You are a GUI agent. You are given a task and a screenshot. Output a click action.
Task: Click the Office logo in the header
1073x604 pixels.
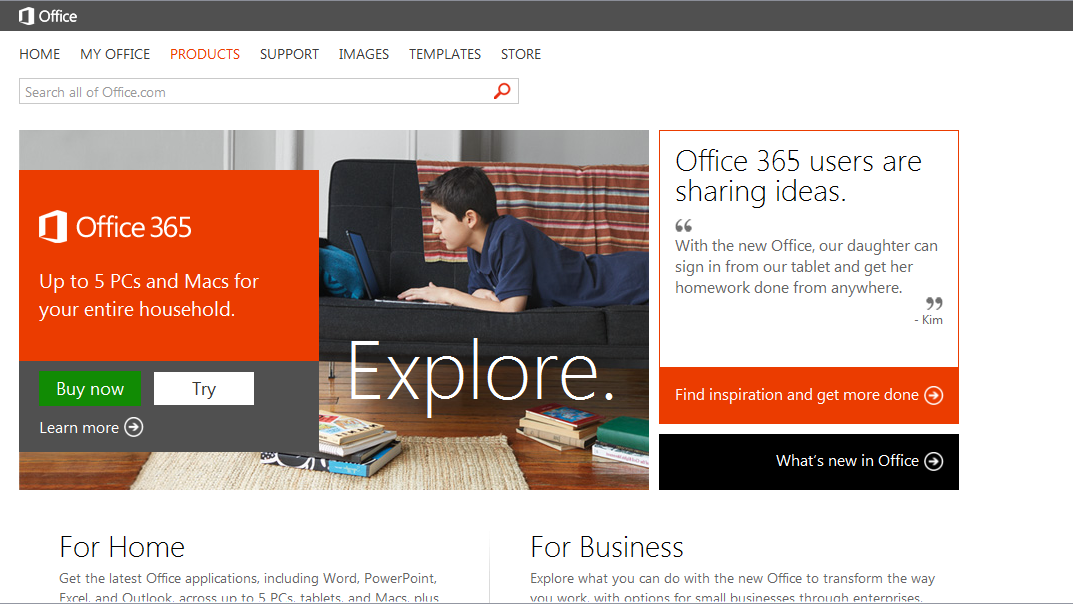pos(47,16)
